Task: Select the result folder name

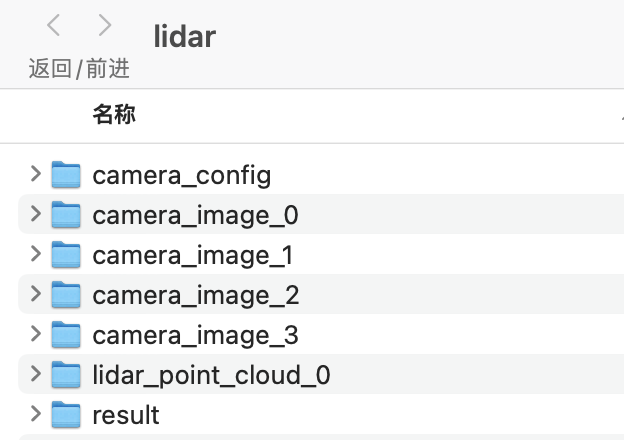Action: (126, 415)
